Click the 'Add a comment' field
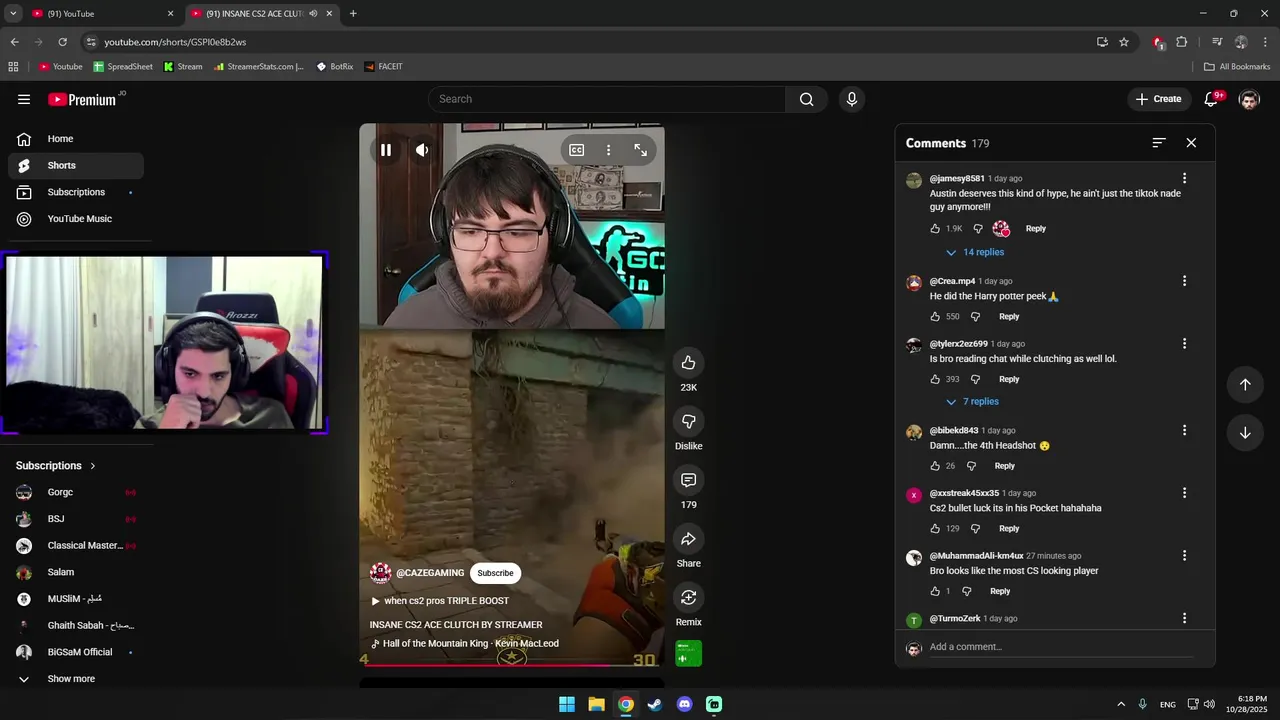This screenshot has width=1280, height=720. click(x=1060, y=647)
